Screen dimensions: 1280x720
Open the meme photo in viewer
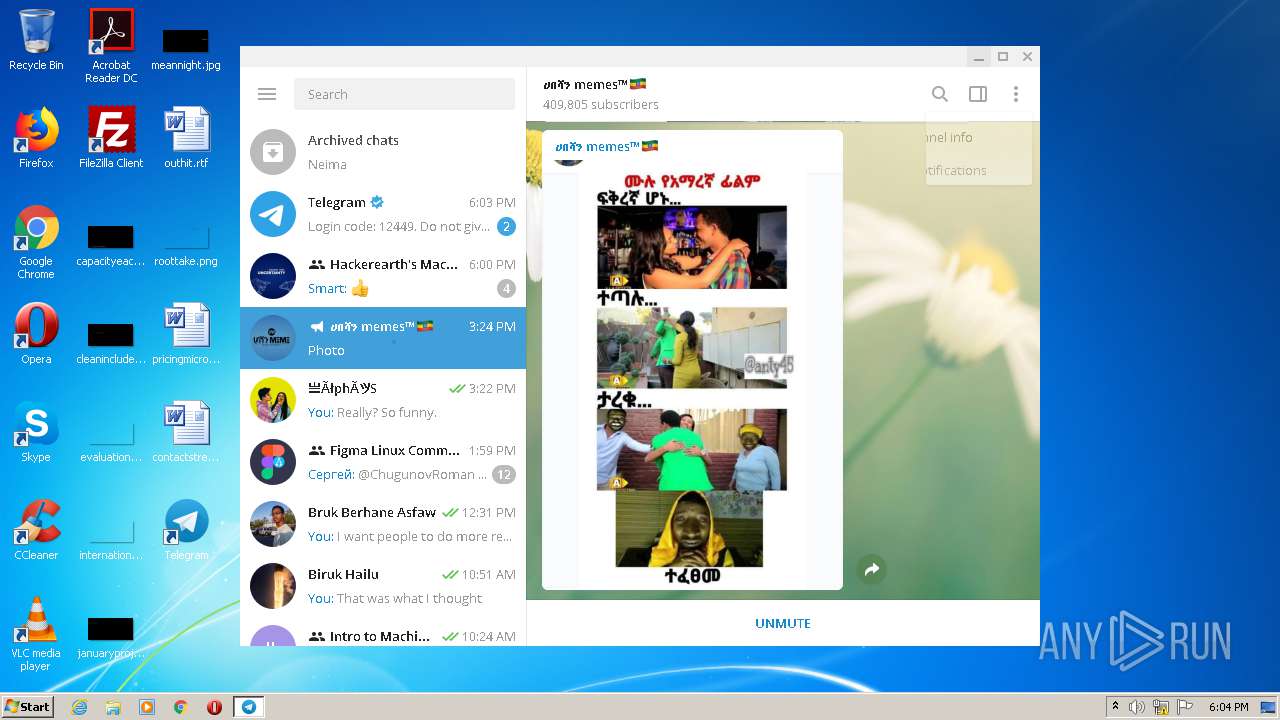[692, 378]
